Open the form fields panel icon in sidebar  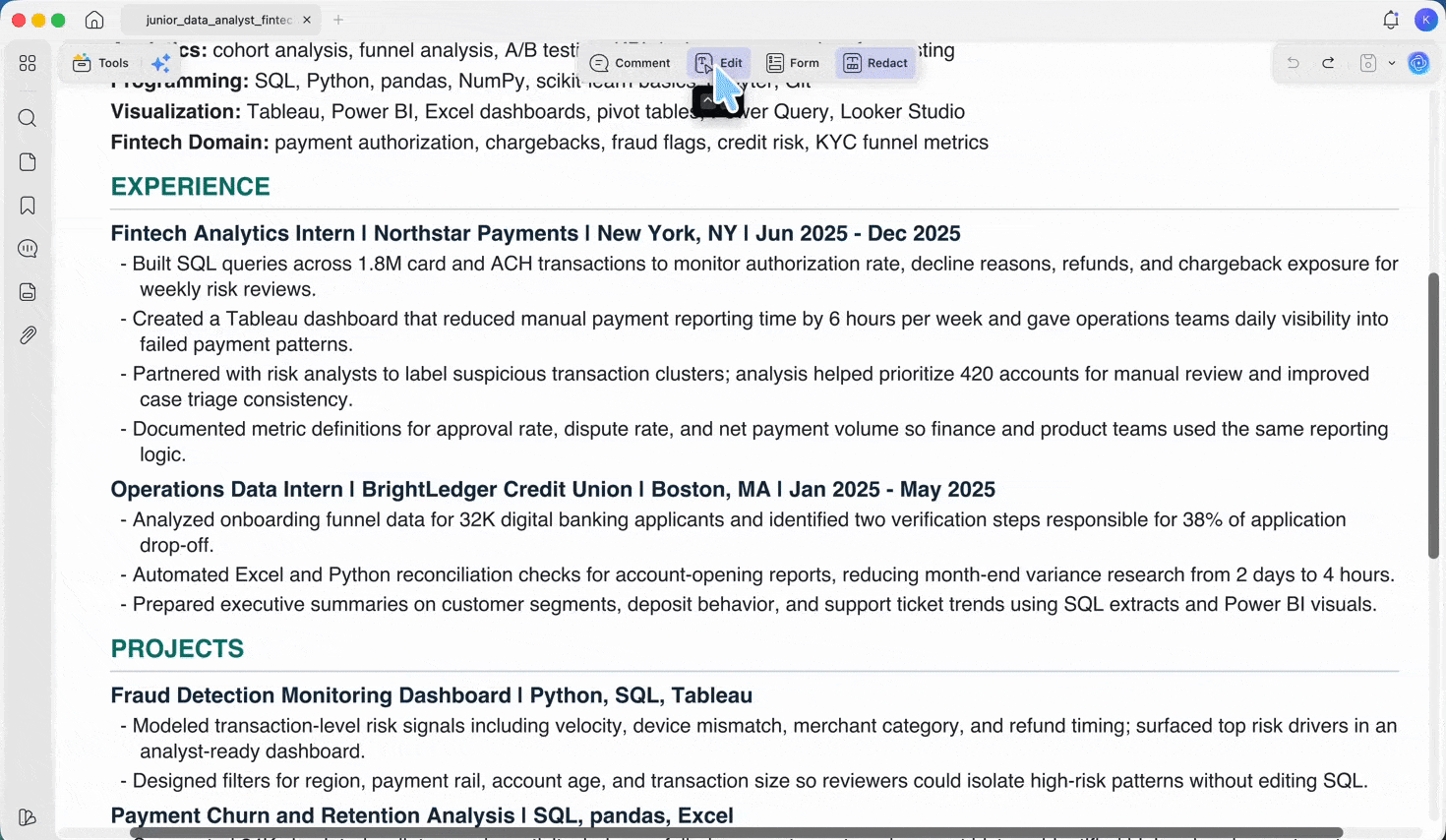tap(28, 292)
